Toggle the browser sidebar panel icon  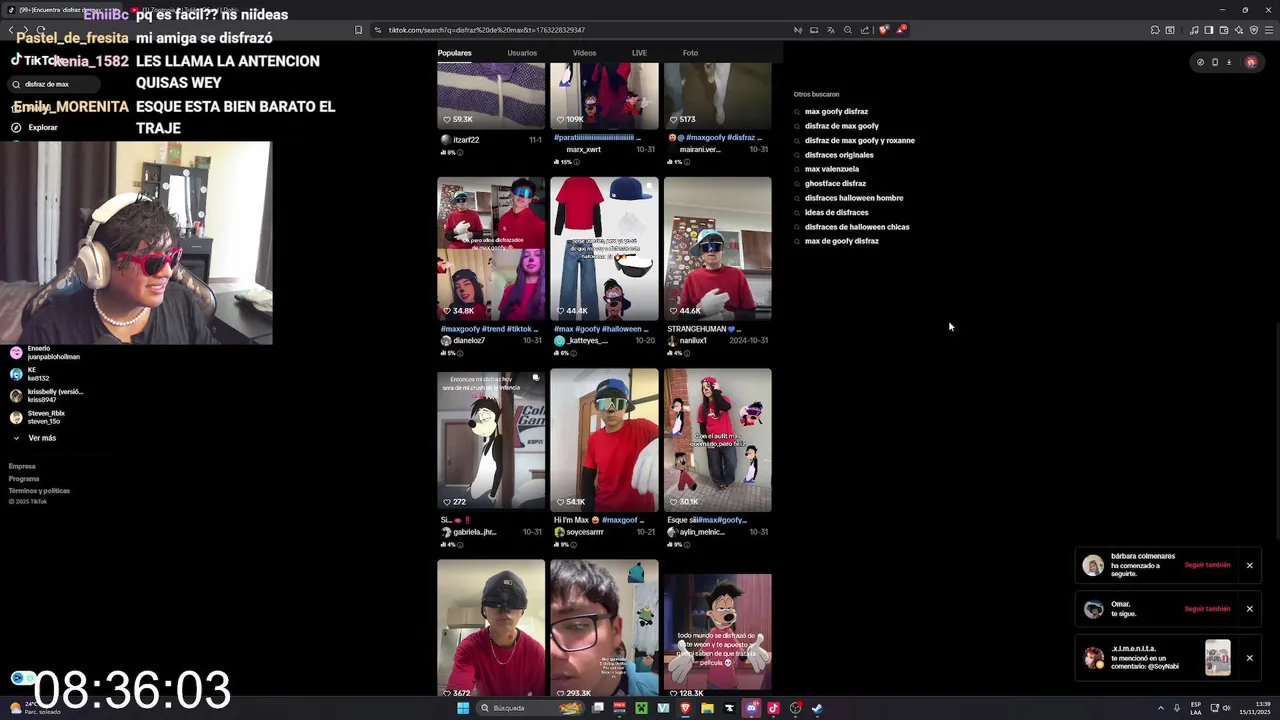click(x=1209, y=30)
